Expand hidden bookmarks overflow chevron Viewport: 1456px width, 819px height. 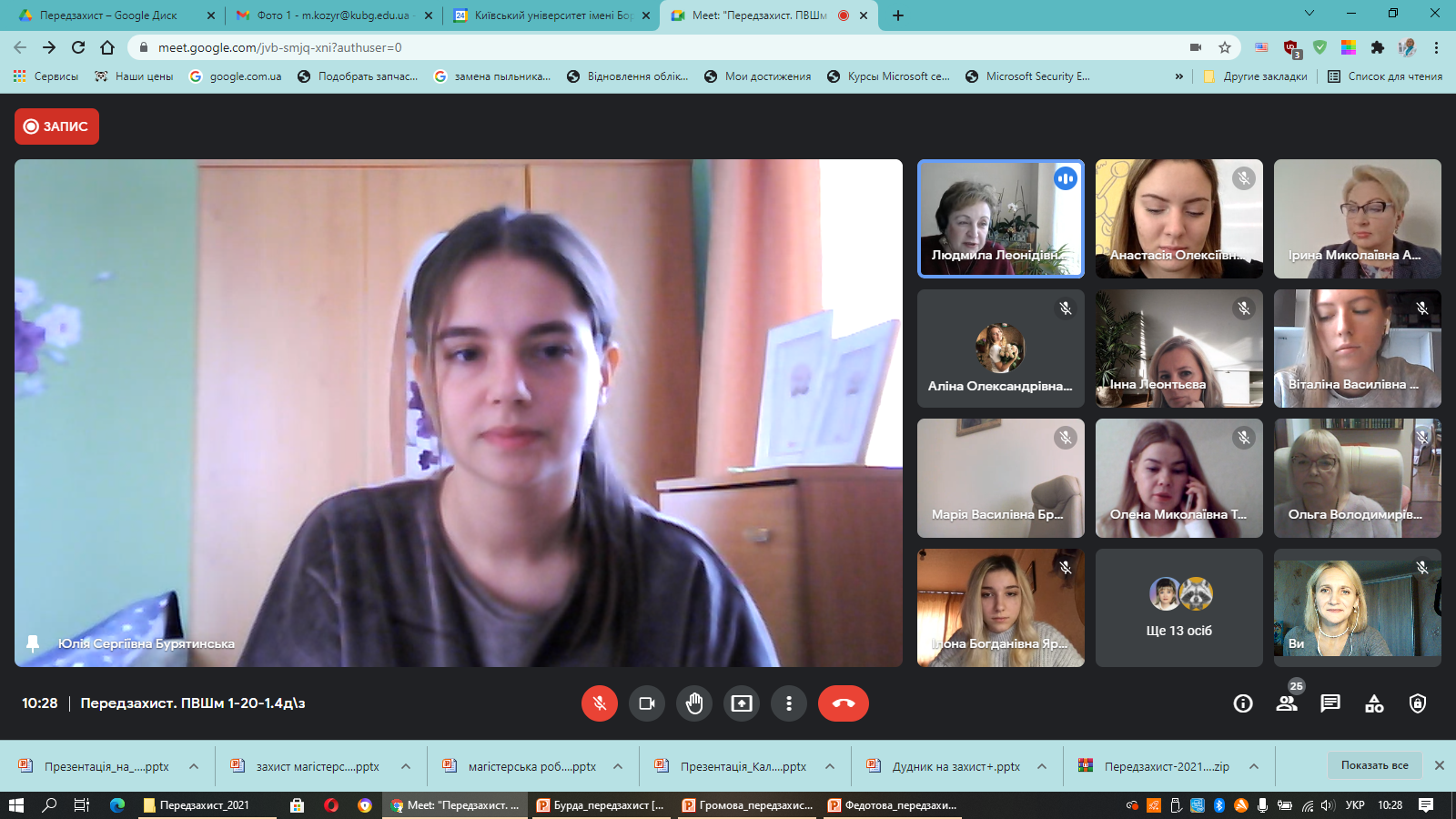point(1179,76)
